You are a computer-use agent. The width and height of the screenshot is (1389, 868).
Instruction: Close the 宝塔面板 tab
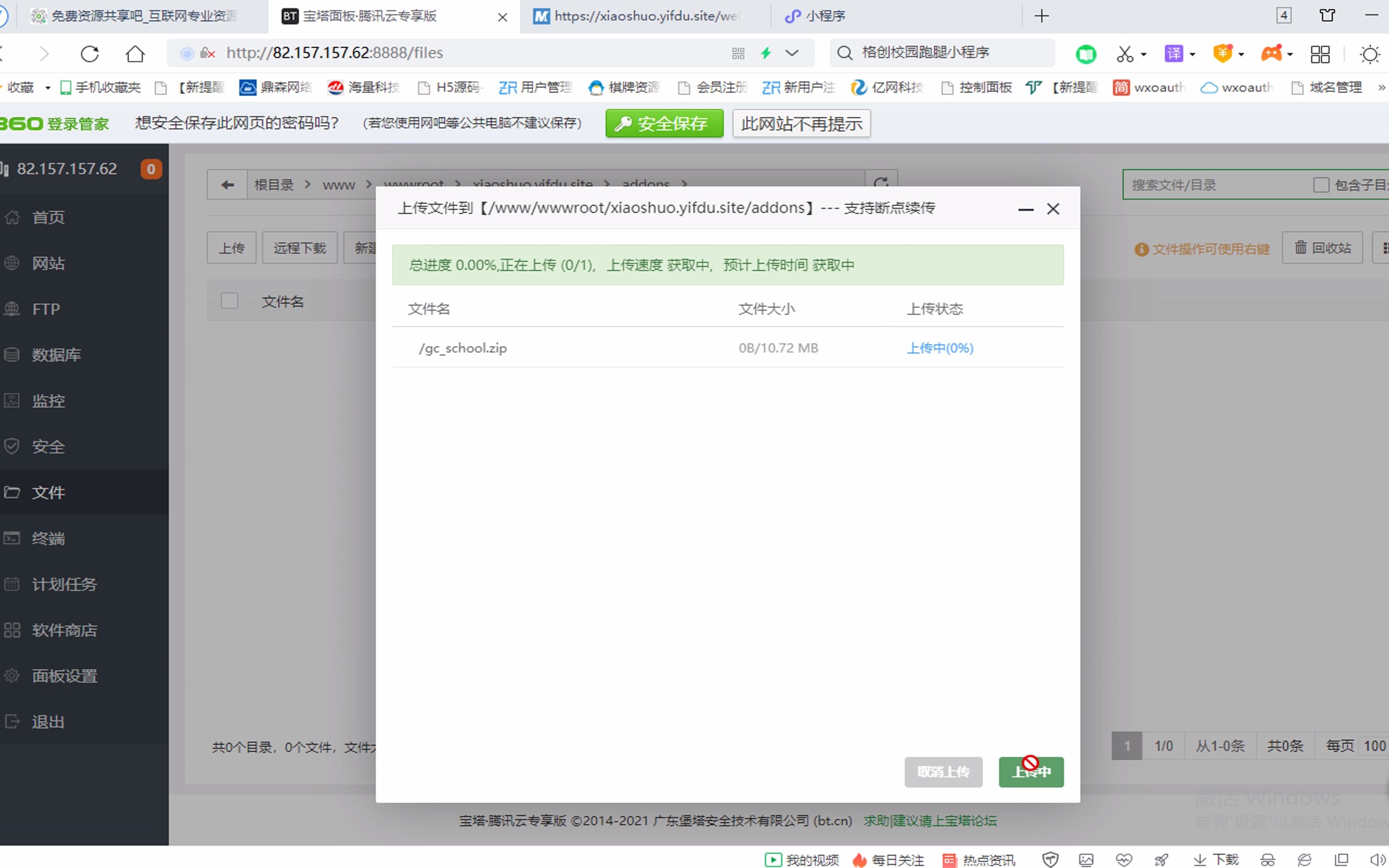click(x=502, y=17)
